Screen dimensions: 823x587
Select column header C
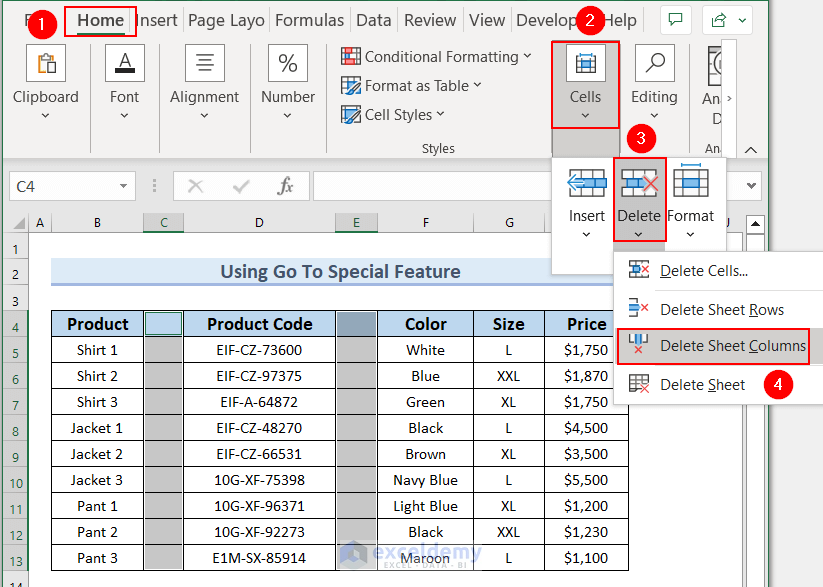[x=163, y=222]
